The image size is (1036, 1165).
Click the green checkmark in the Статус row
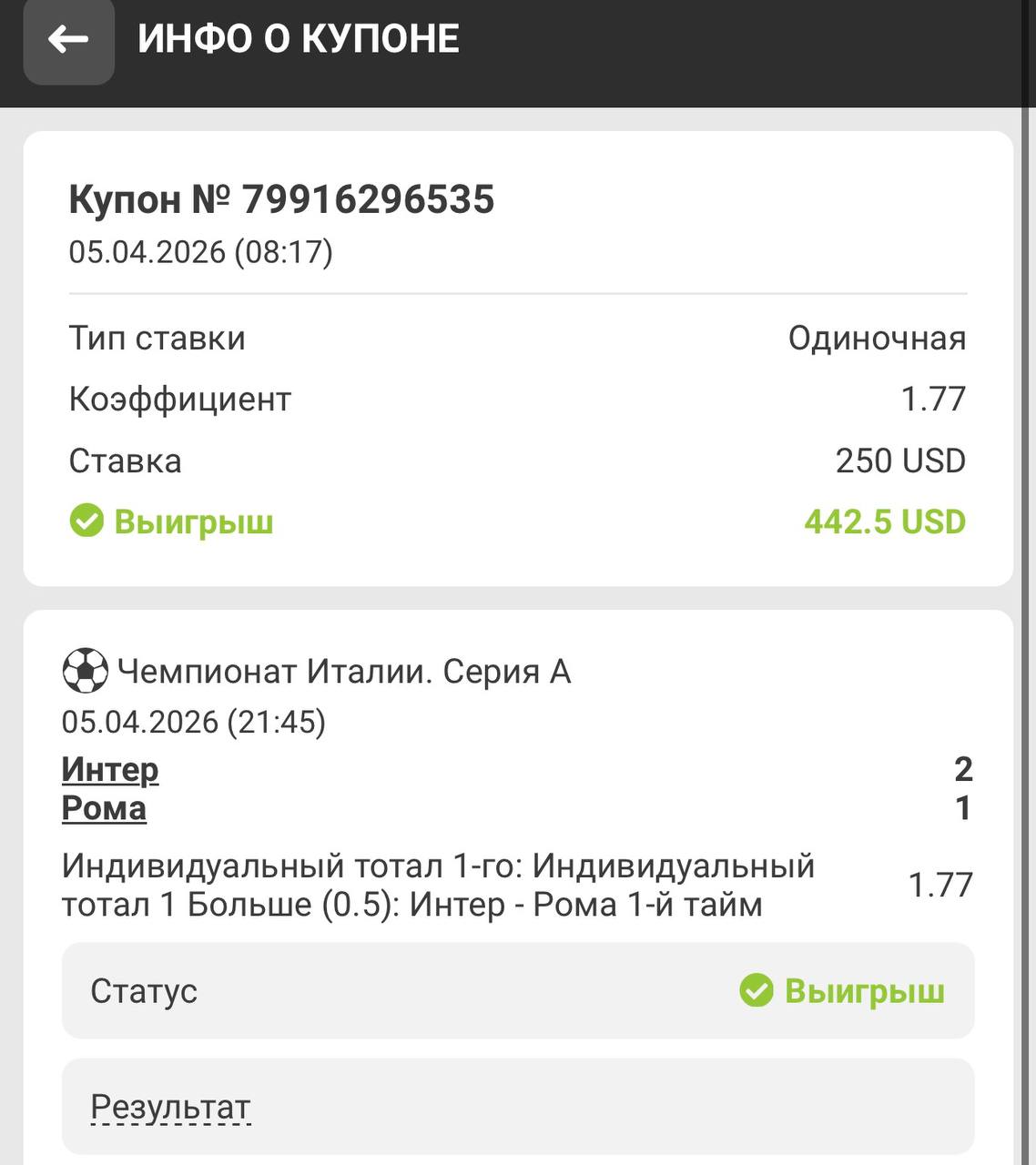tap(756, 990)
